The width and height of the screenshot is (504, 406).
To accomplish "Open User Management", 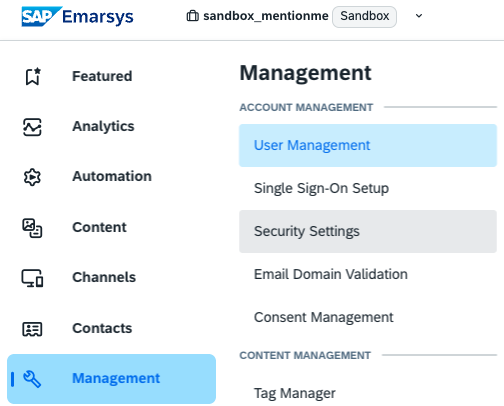I will [368, 145].
